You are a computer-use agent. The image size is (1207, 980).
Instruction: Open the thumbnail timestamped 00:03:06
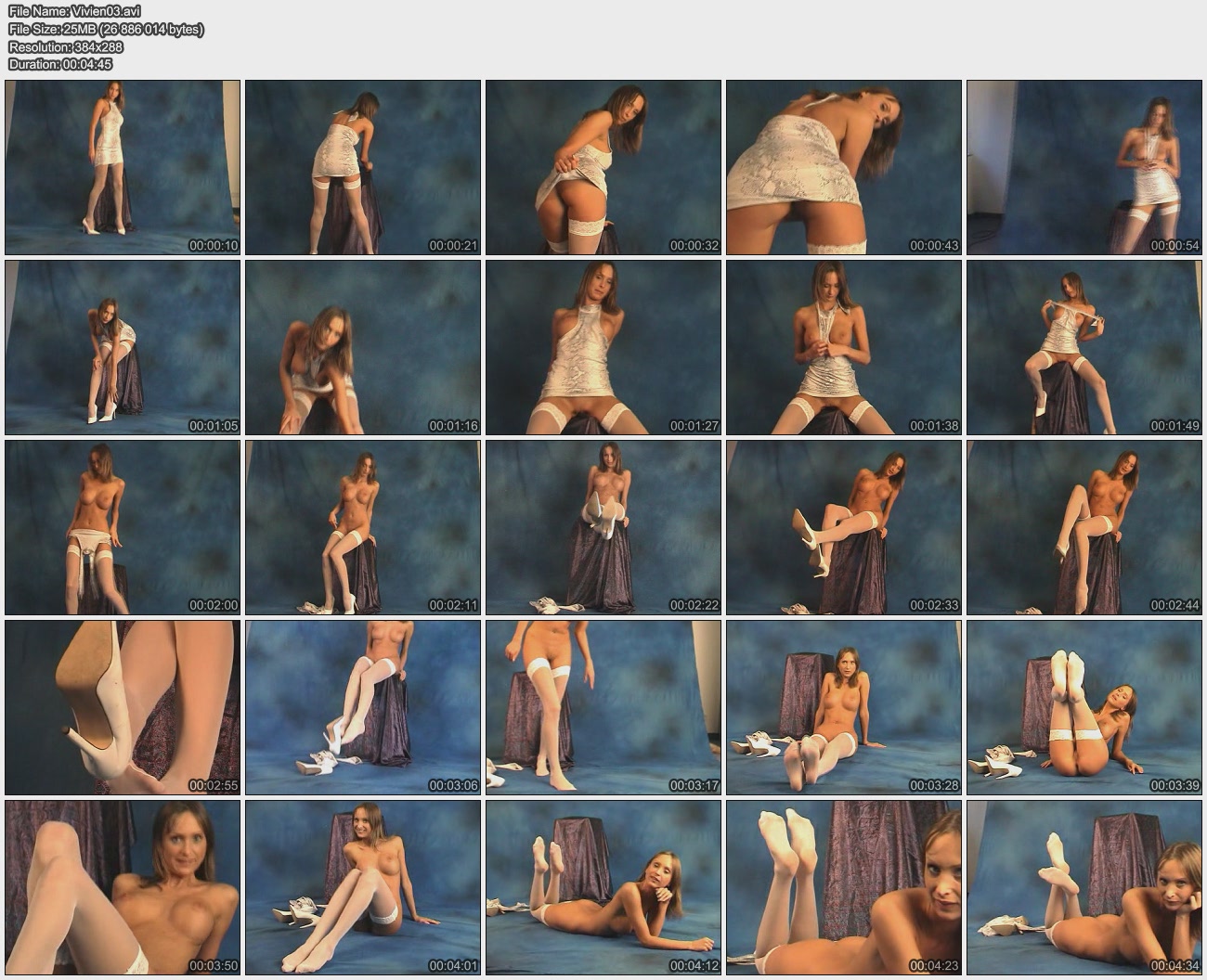[x=363, y=707]
